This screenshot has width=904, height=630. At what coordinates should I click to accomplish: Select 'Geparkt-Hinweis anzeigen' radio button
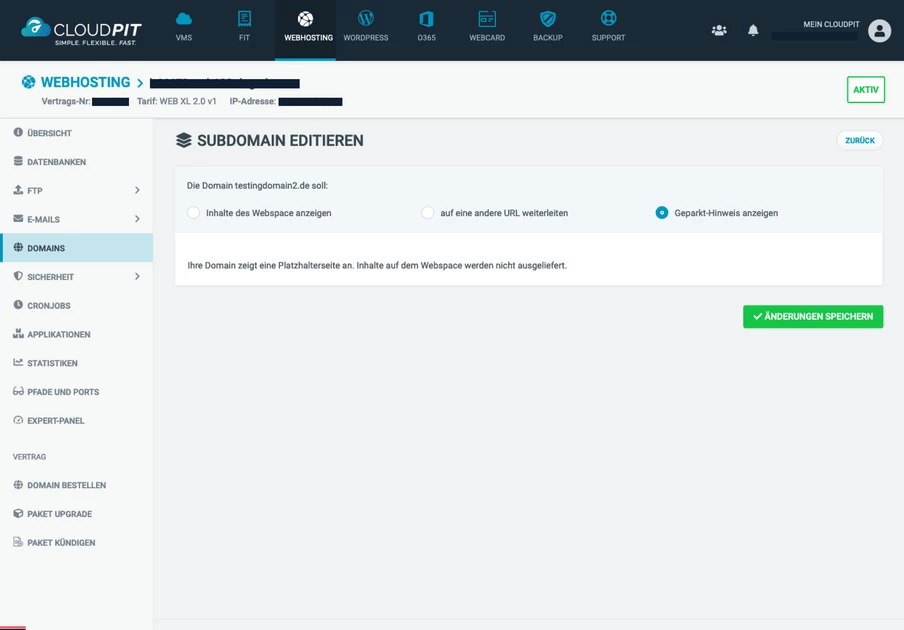click(662, 213)
